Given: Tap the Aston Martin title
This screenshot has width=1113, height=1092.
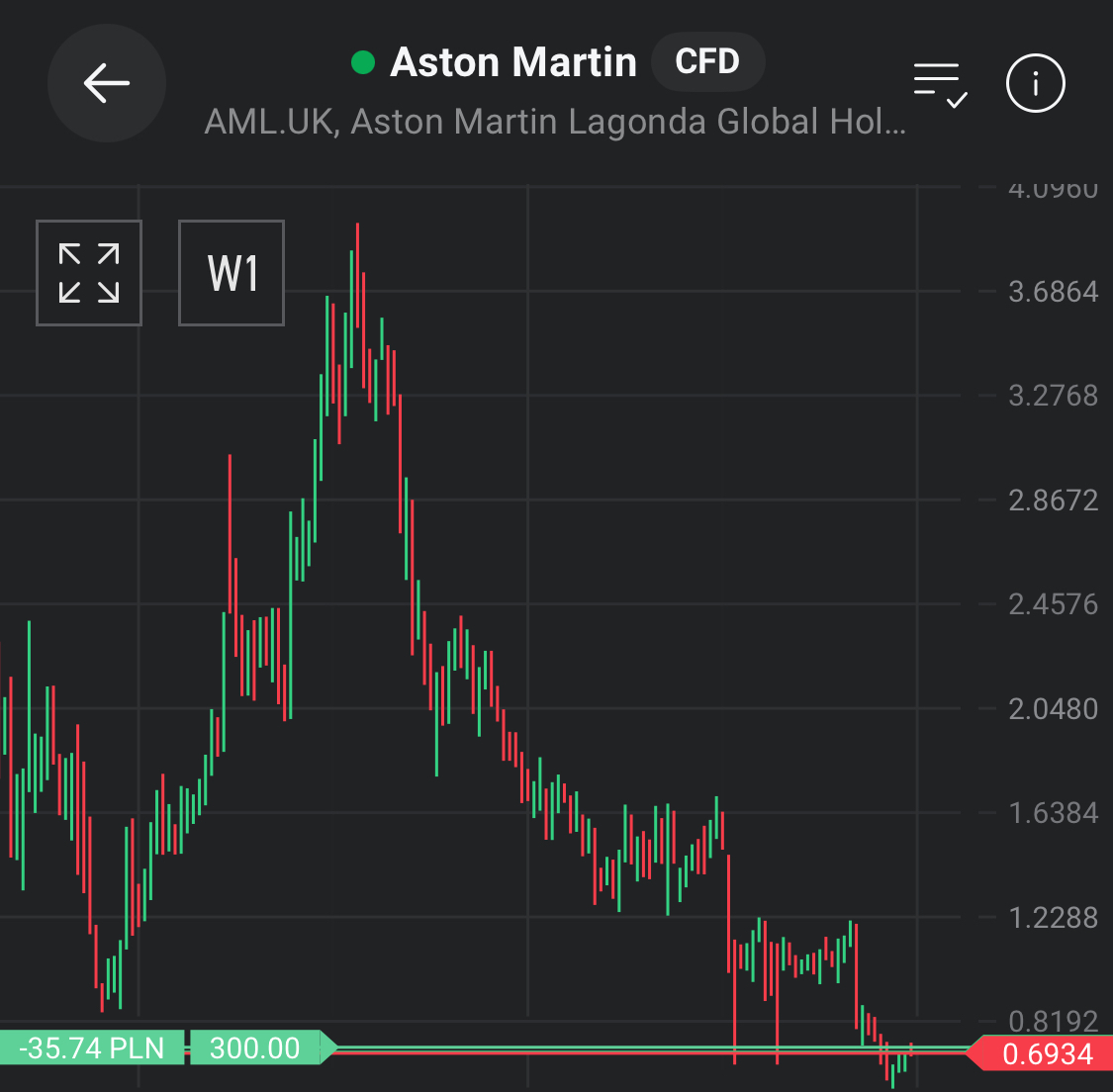Looking at the screenshot, I should pyautogui.click(x=513, y=61).
